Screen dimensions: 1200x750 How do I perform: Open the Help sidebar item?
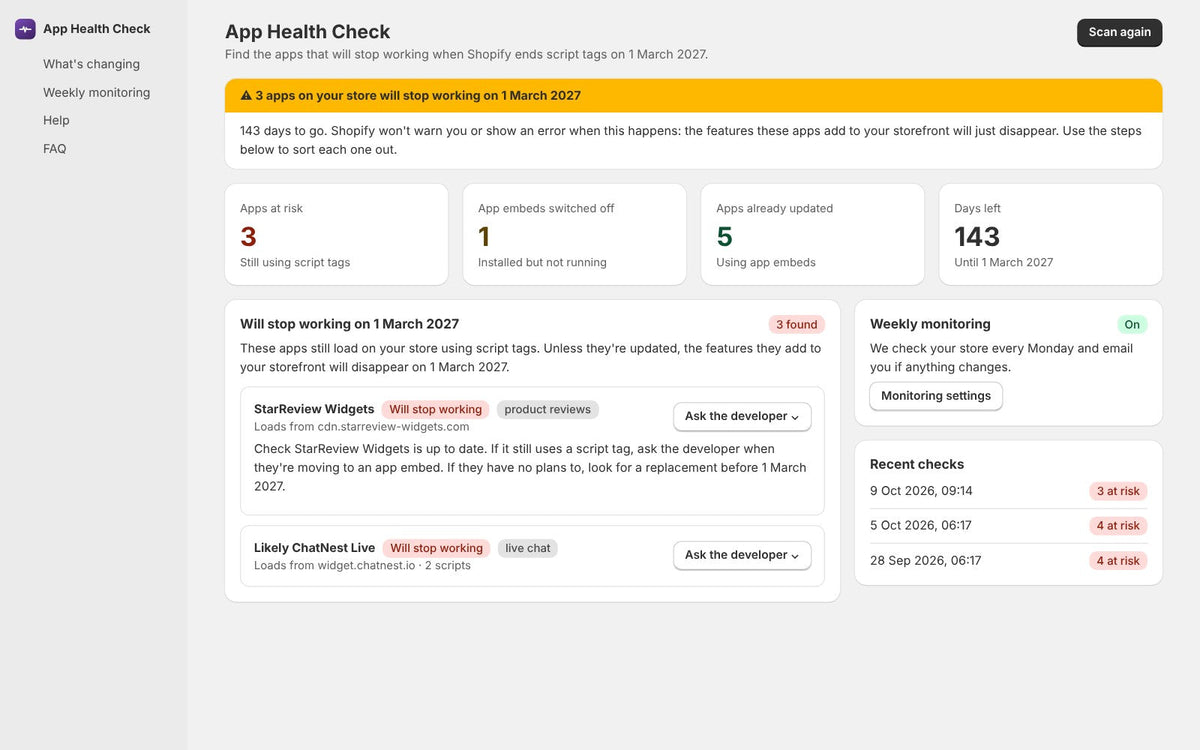click(x=56, y=120)
